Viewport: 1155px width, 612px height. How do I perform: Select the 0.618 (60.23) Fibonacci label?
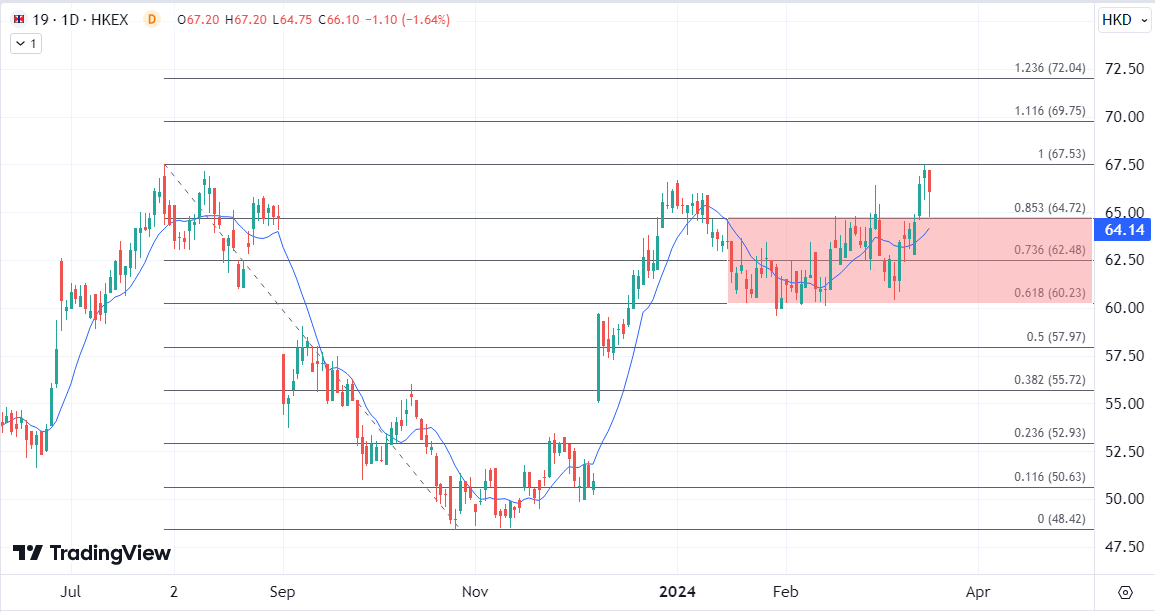[1049, 293]
